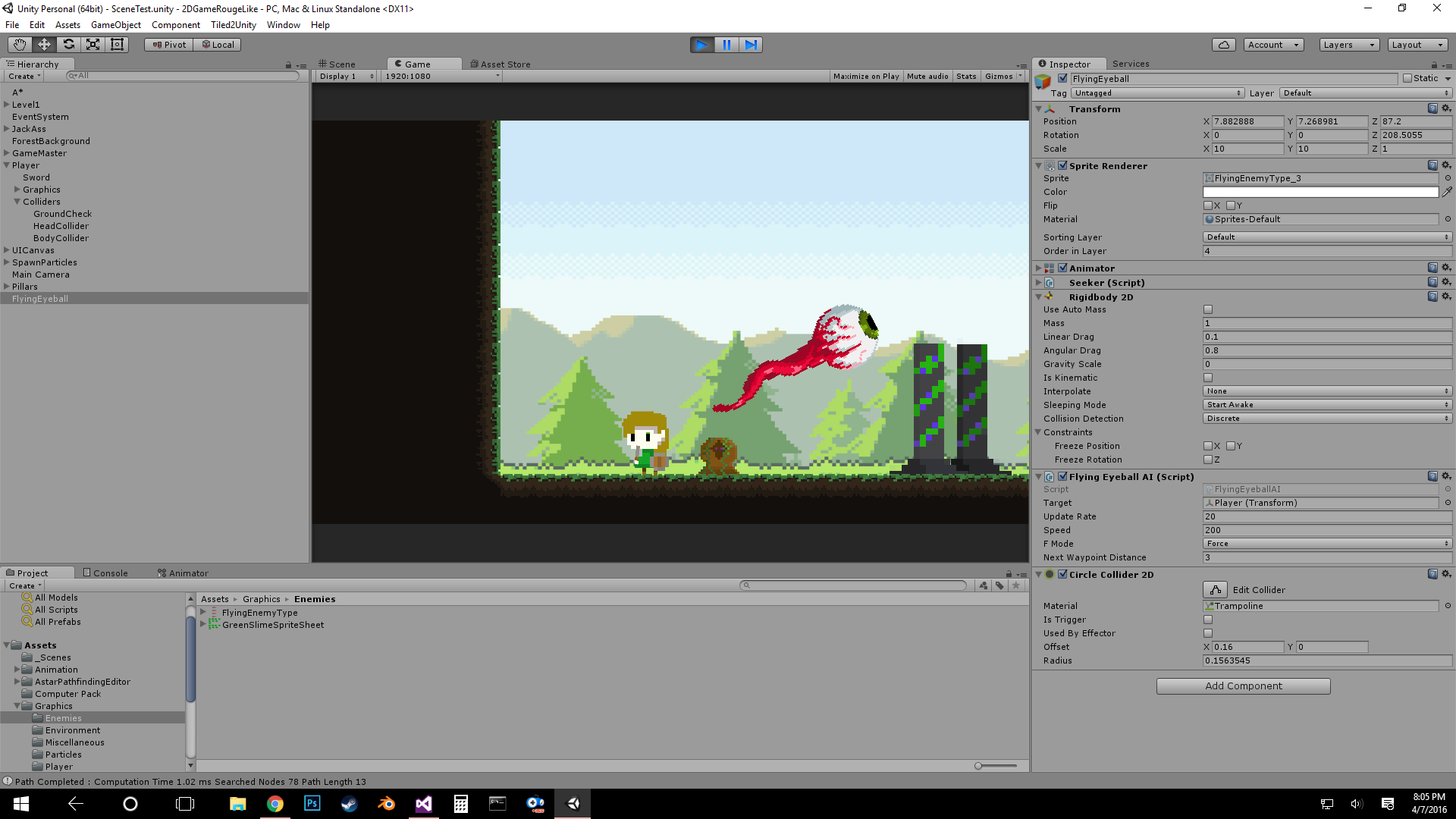
Task: Toggle the FlyingEyeball active checkbox
Action: pos(1062,78)
